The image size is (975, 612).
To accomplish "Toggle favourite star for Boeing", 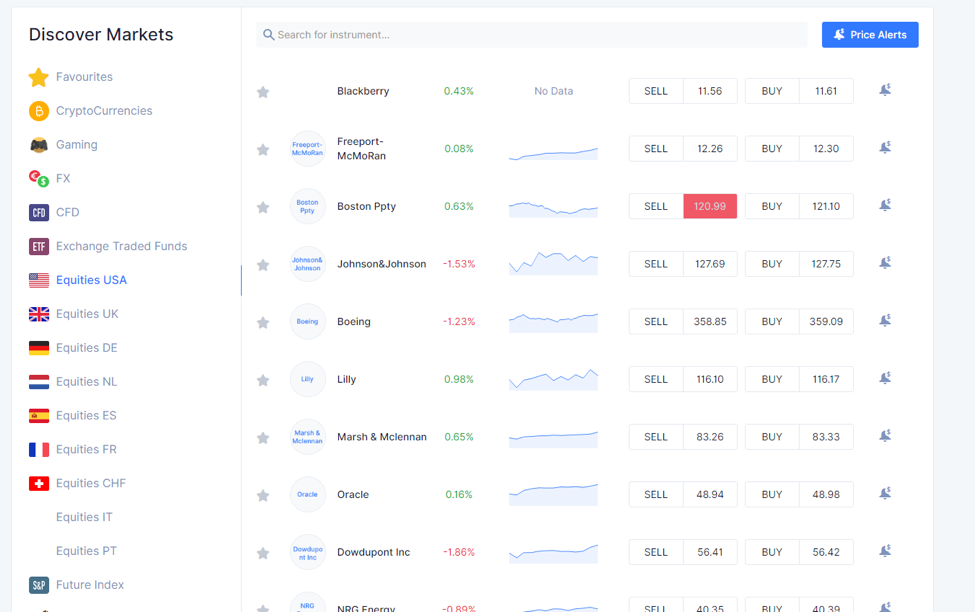I will tap(263, 322).
